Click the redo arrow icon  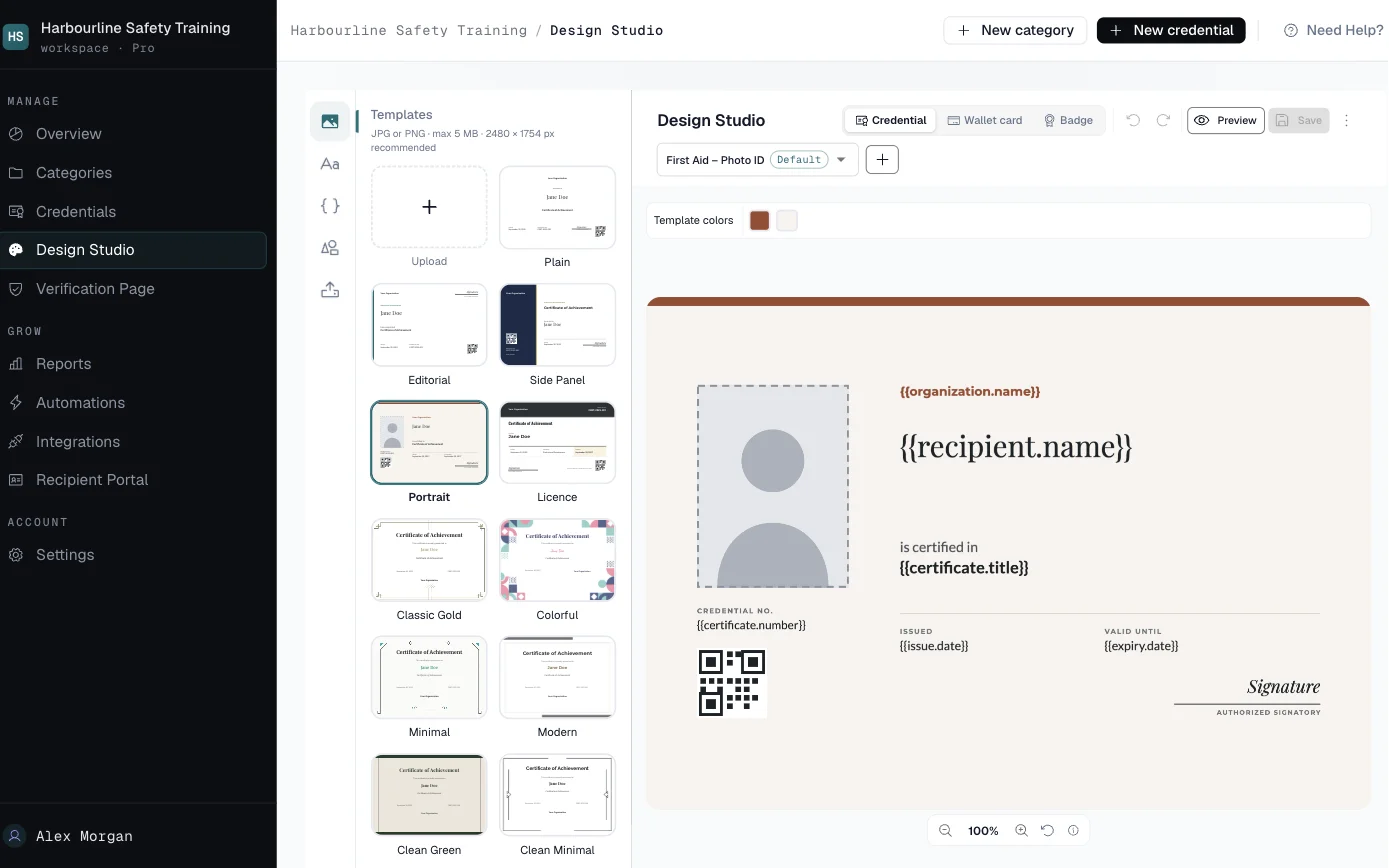[x=1163, y=120]
